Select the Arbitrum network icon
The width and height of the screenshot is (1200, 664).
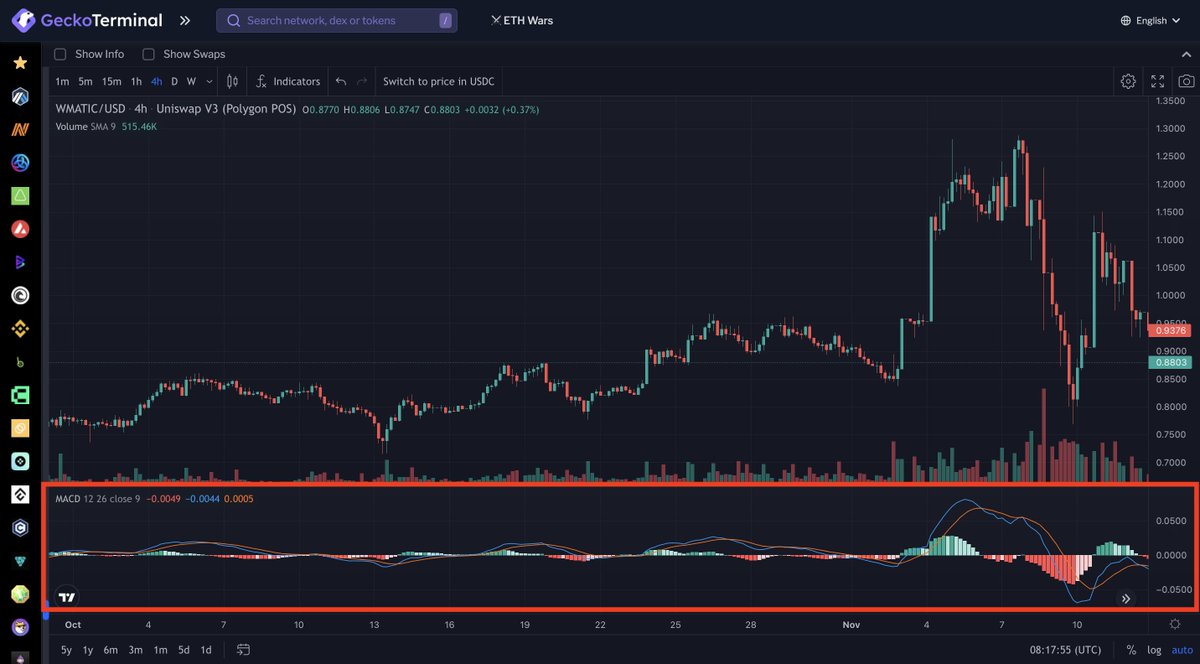point(20,96)
